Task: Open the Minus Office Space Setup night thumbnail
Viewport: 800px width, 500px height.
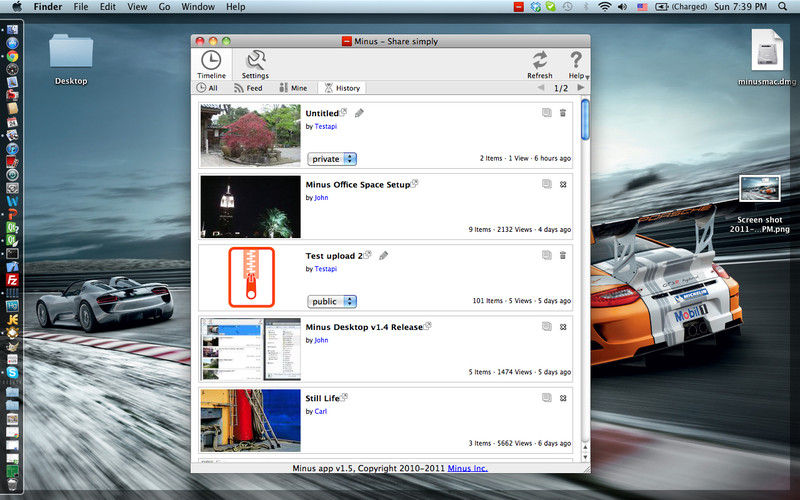Action: point(251,207)
